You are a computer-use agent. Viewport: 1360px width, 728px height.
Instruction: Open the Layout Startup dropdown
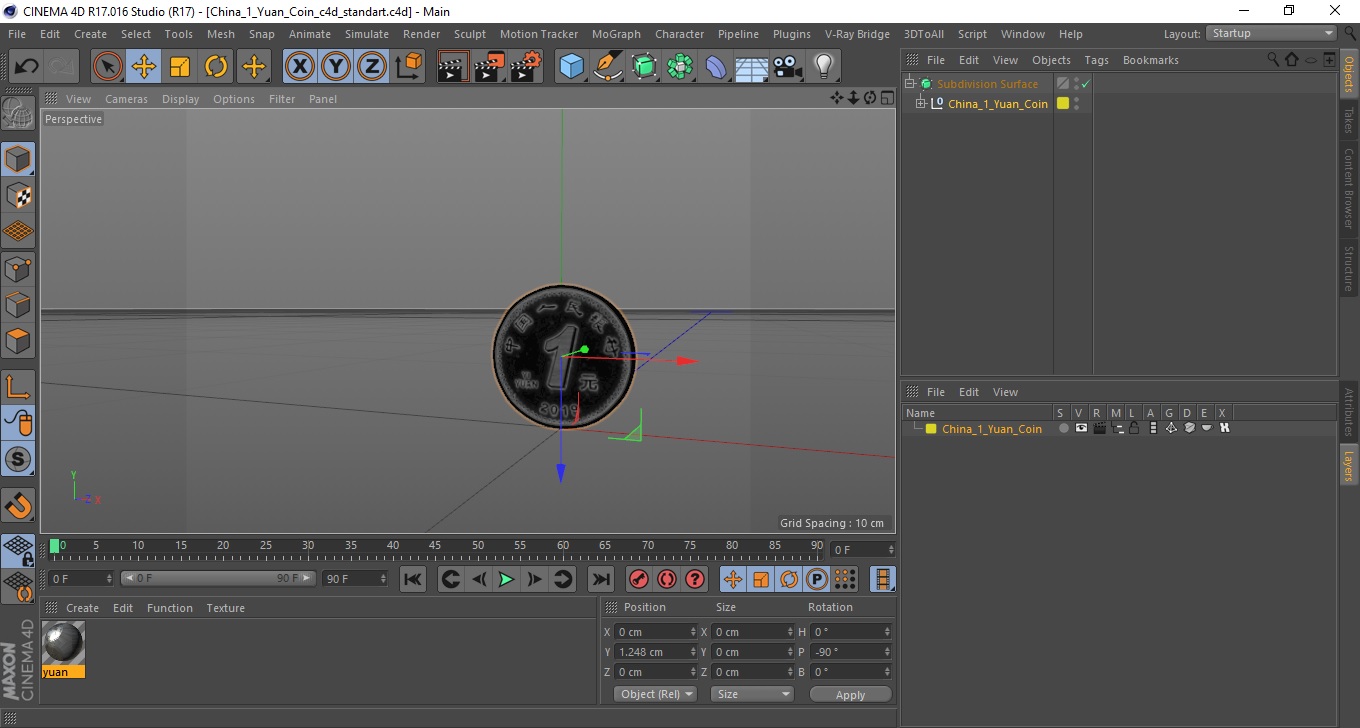(1272, 34)
